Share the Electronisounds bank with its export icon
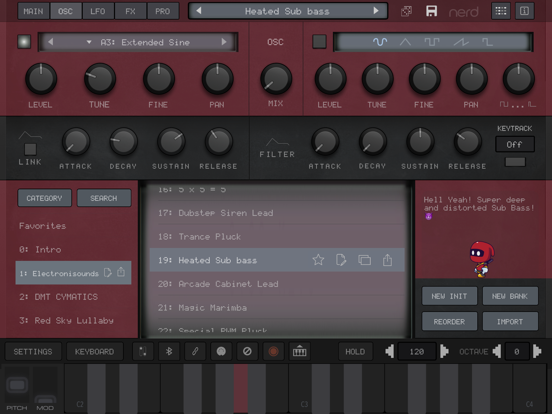Viewport: 552px width, 414px height. [121, 272]
